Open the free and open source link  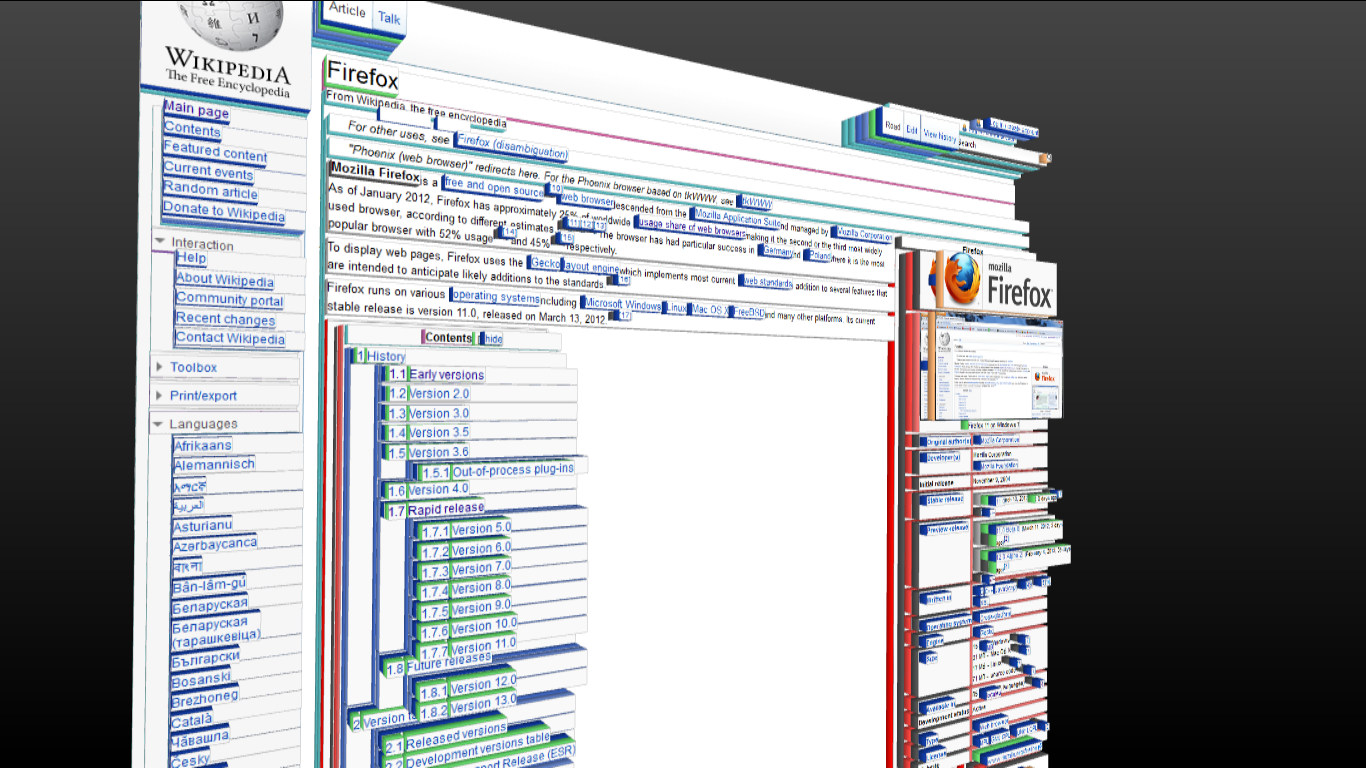tap(495, 186)
